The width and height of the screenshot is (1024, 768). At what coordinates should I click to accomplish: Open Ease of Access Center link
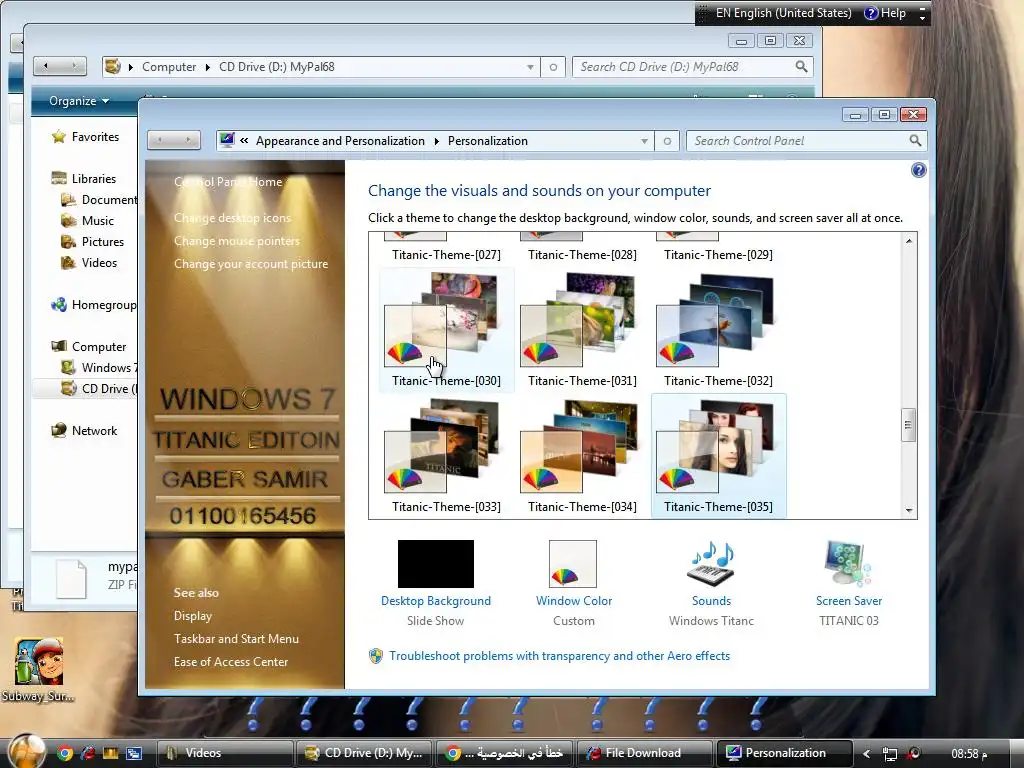coord(231,662)
